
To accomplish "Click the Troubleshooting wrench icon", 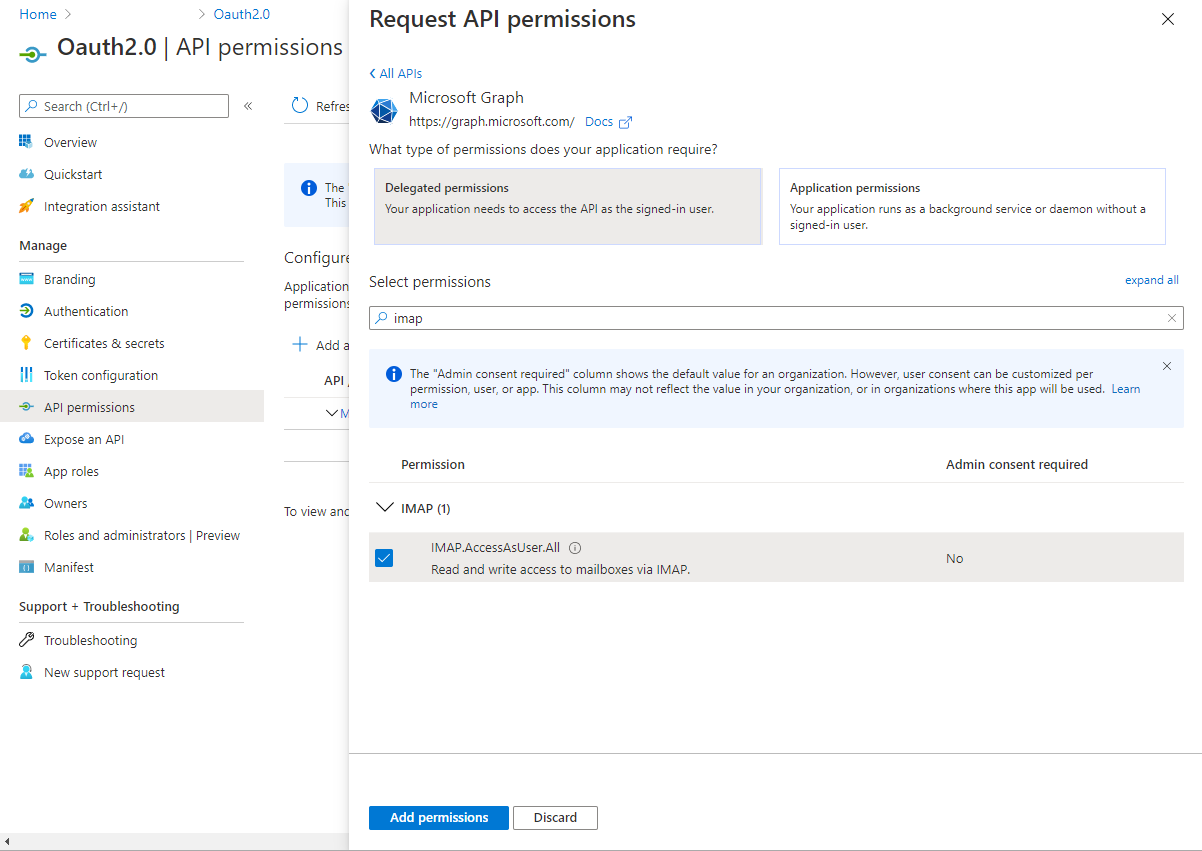I will tap(26, 640).
